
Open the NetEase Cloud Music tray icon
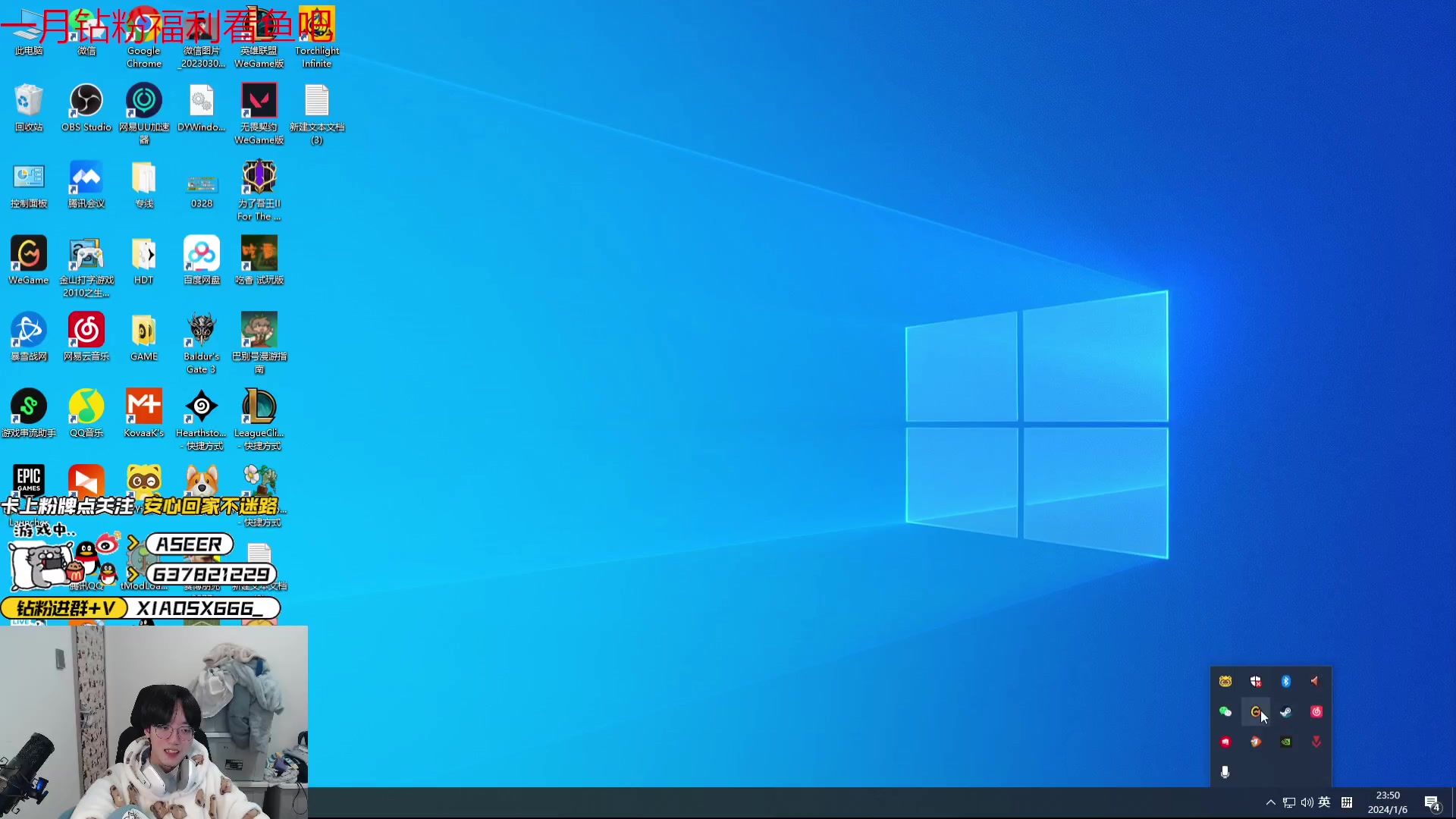[x=1316, y=711]
